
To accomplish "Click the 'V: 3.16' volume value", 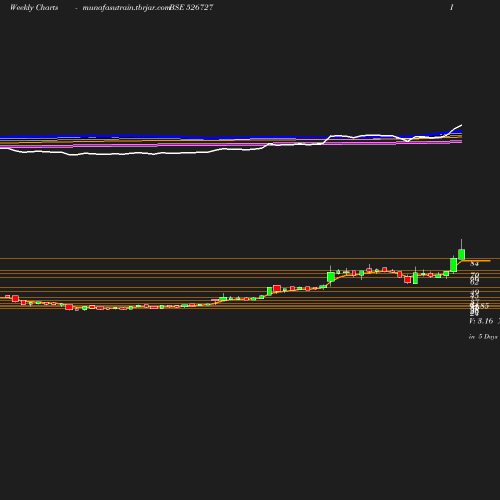I will [481, 321].
